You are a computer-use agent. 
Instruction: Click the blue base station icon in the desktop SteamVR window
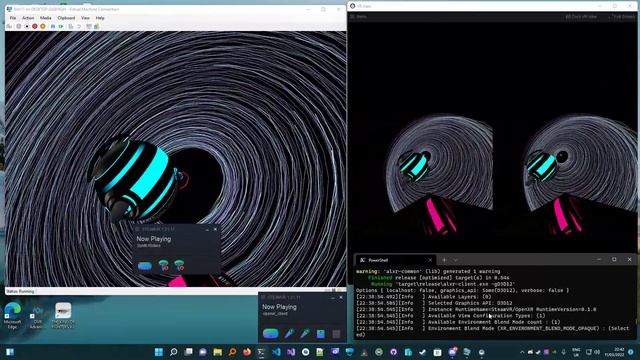click(x=321, y=334)
